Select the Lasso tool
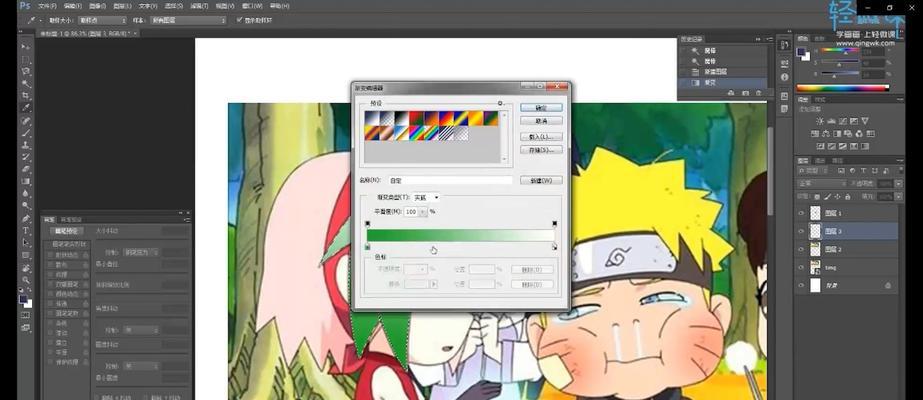This screenshot has height=400, width=923. [x=25, y=71]
